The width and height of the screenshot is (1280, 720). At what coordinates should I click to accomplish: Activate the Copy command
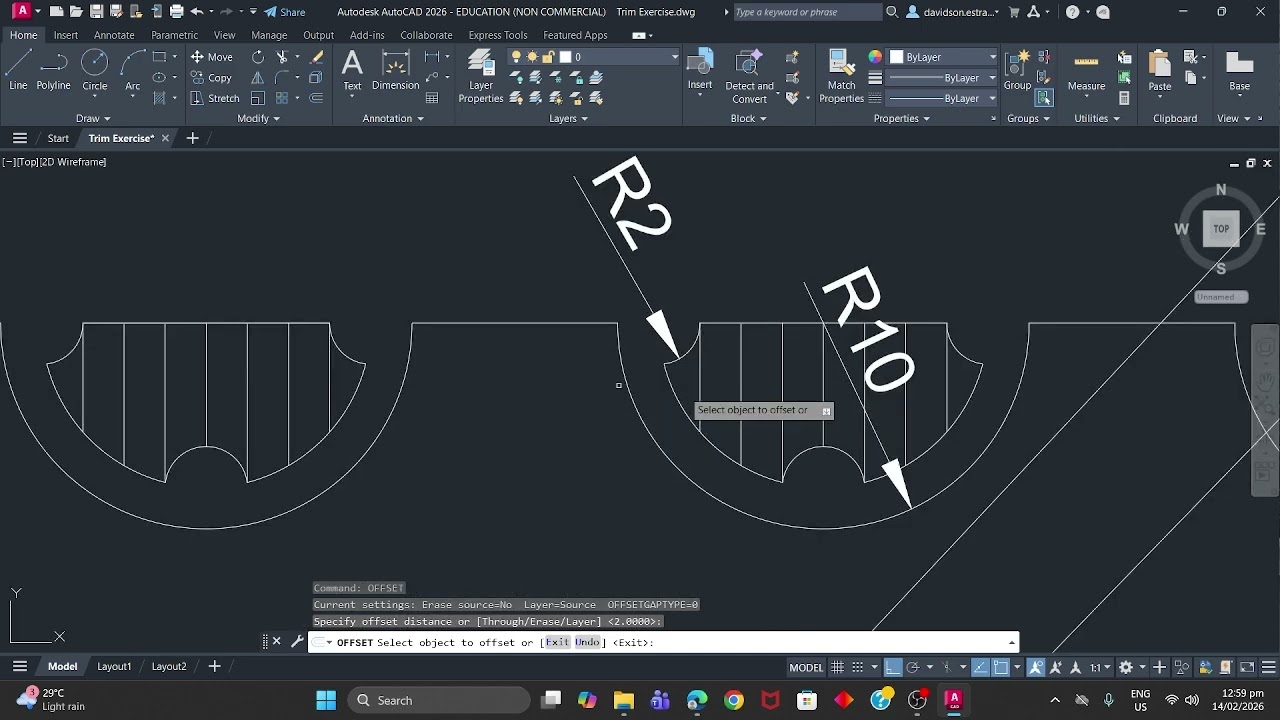pyautogui.click(x=211, y=78)
